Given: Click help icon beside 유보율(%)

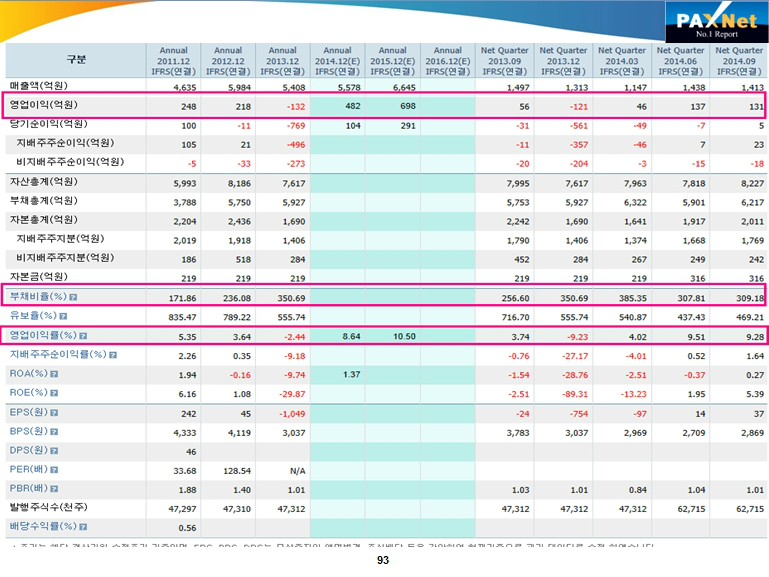Looking at the screenshot, I should coord(66,316).
